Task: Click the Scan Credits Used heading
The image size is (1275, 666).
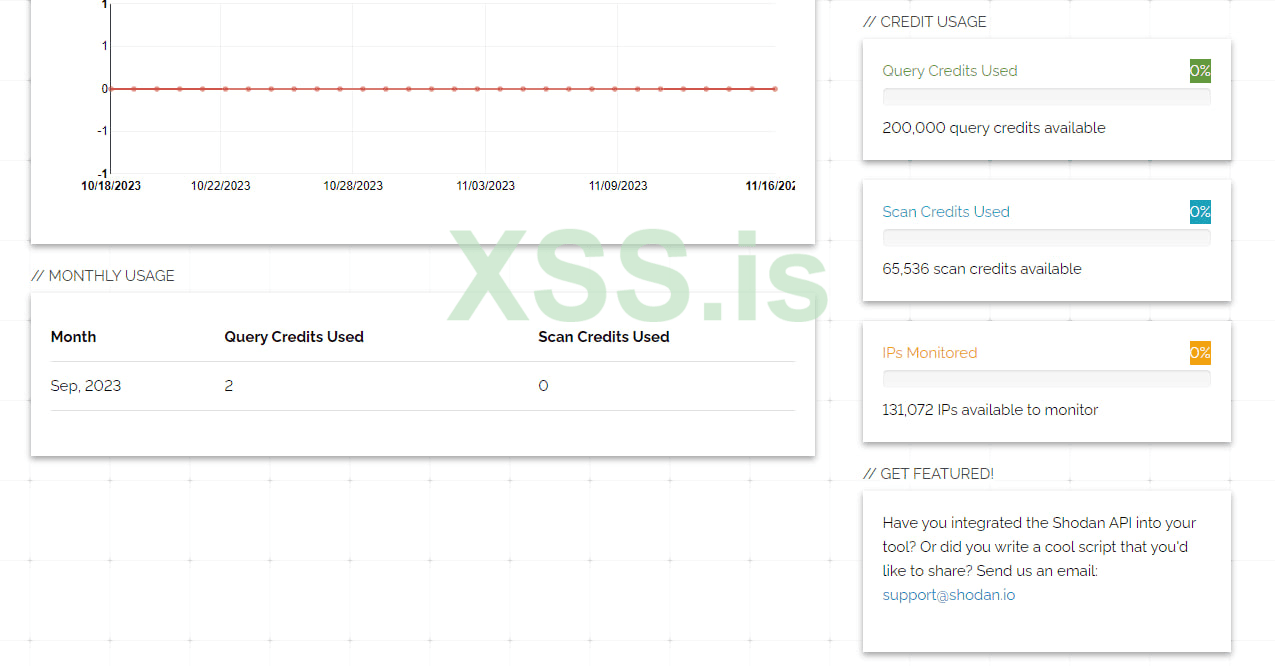Action: point(945,212)
